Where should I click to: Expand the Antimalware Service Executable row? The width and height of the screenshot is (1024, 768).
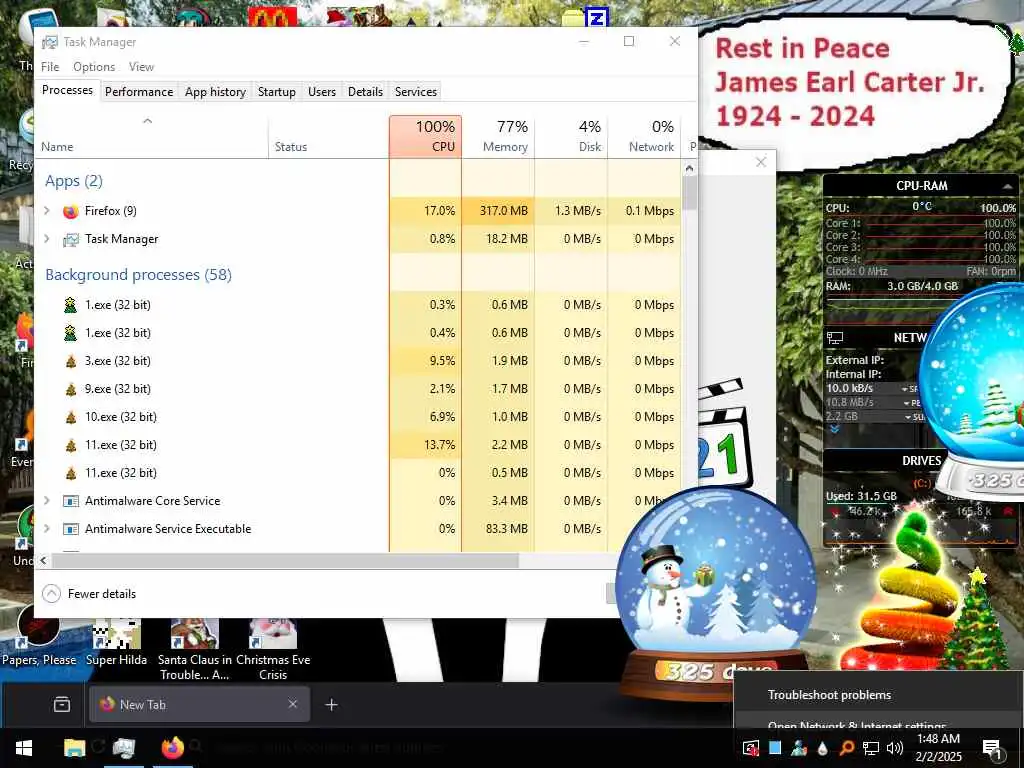46,528
